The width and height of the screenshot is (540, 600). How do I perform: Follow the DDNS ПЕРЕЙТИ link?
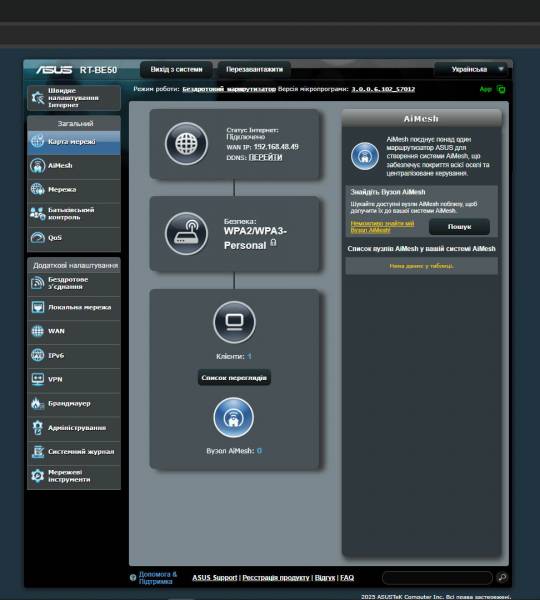266,157
